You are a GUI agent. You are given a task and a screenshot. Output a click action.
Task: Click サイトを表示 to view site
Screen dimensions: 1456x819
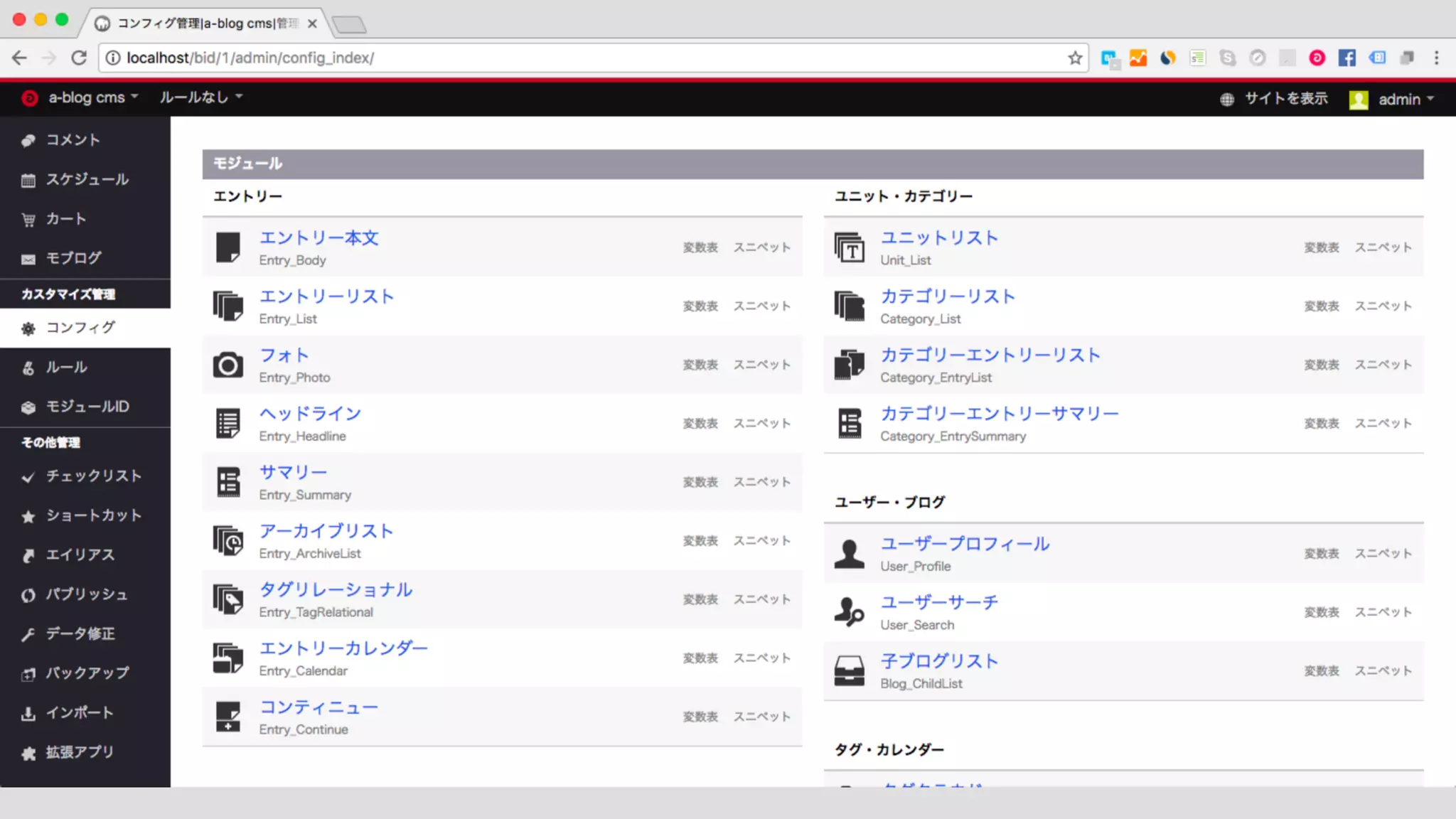click(1285, 99)
